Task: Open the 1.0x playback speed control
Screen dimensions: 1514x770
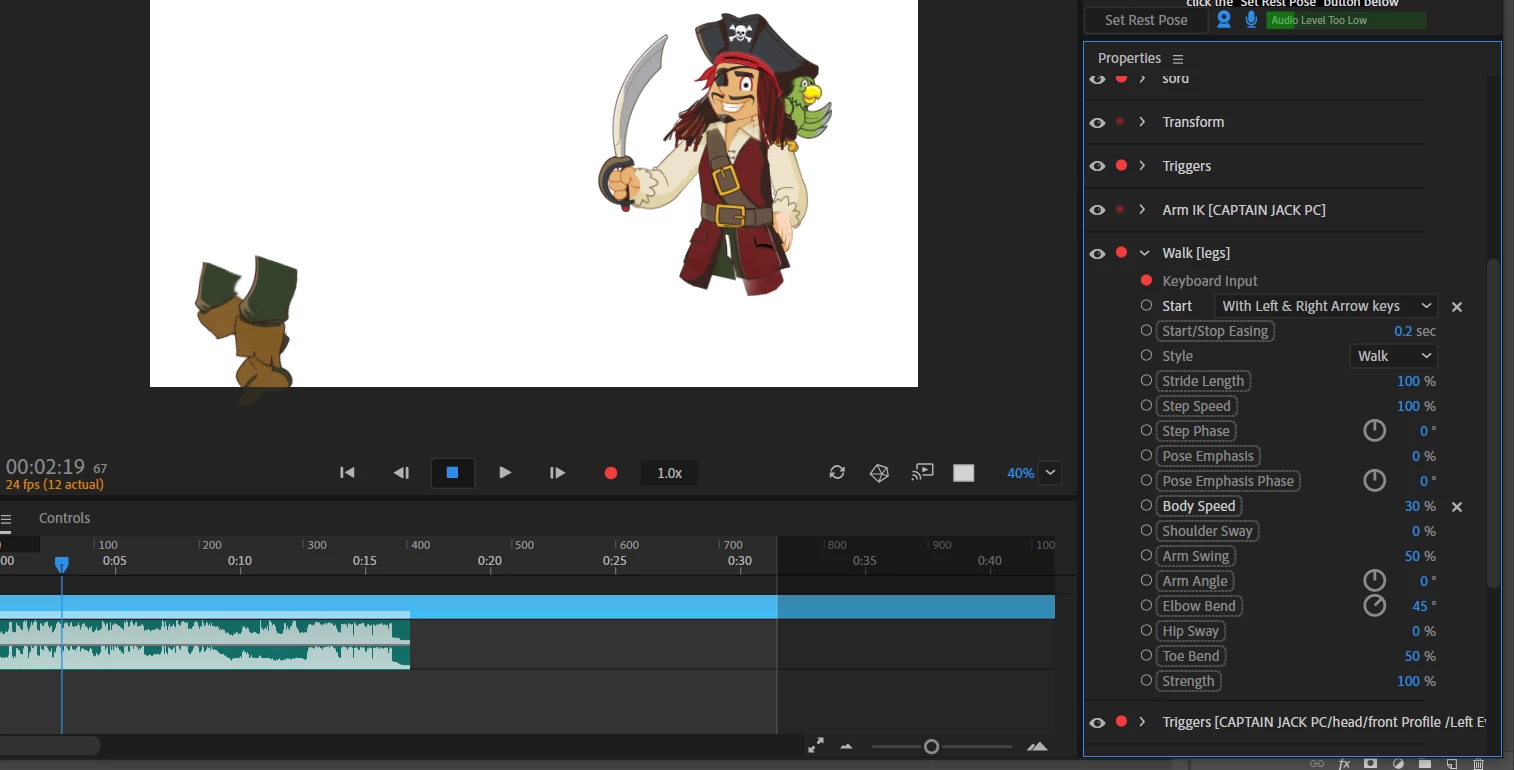Action: [669, 473]
